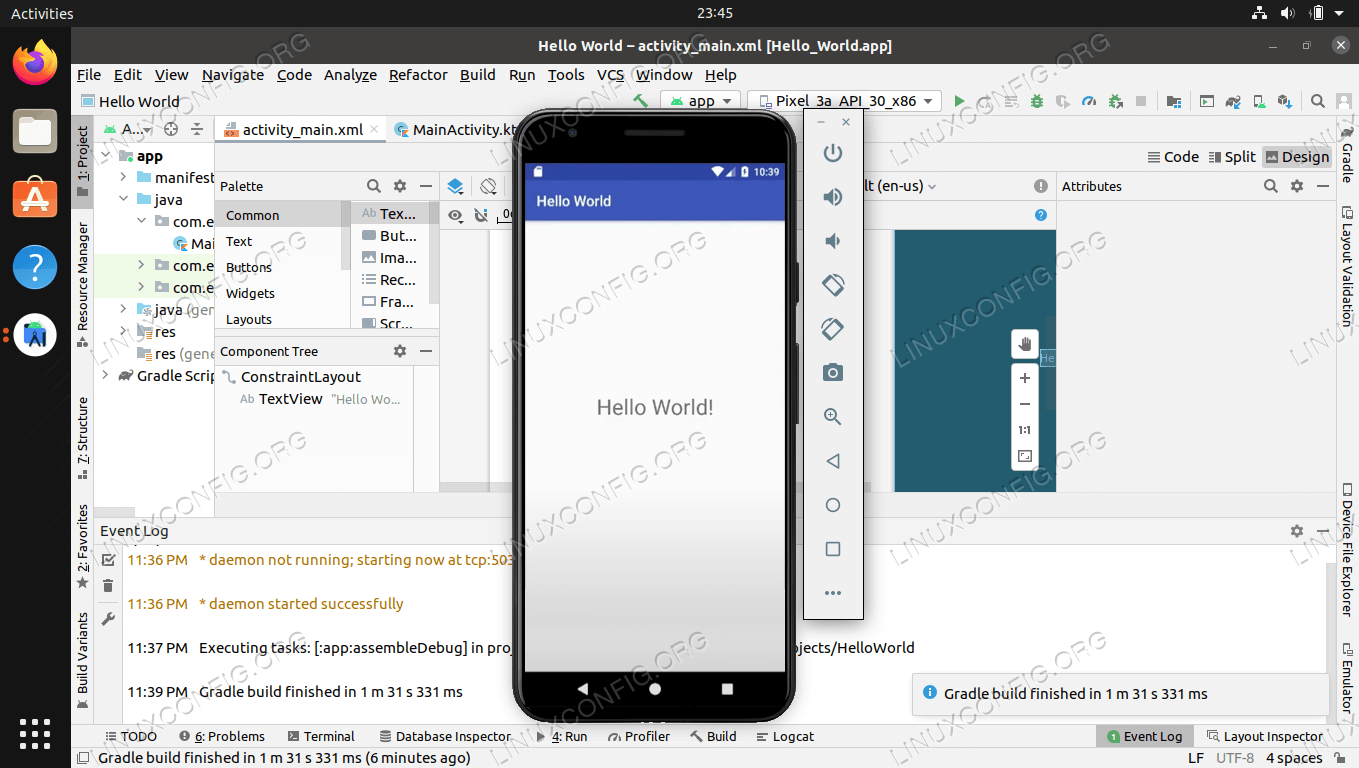Expand Gradle Scripts in project tree
Screen dimensions: 1359x768
(x=105, y=375)
